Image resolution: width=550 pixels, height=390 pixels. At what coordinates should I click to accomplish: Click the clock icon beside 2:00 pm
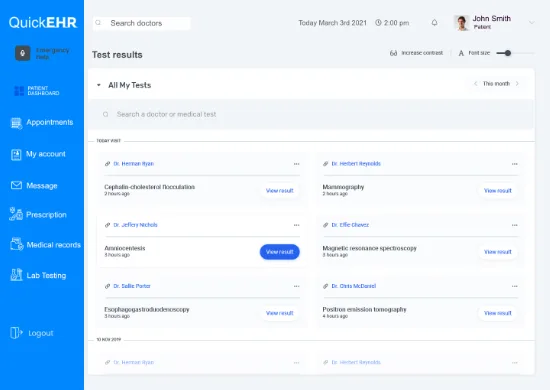coord(378,23)
